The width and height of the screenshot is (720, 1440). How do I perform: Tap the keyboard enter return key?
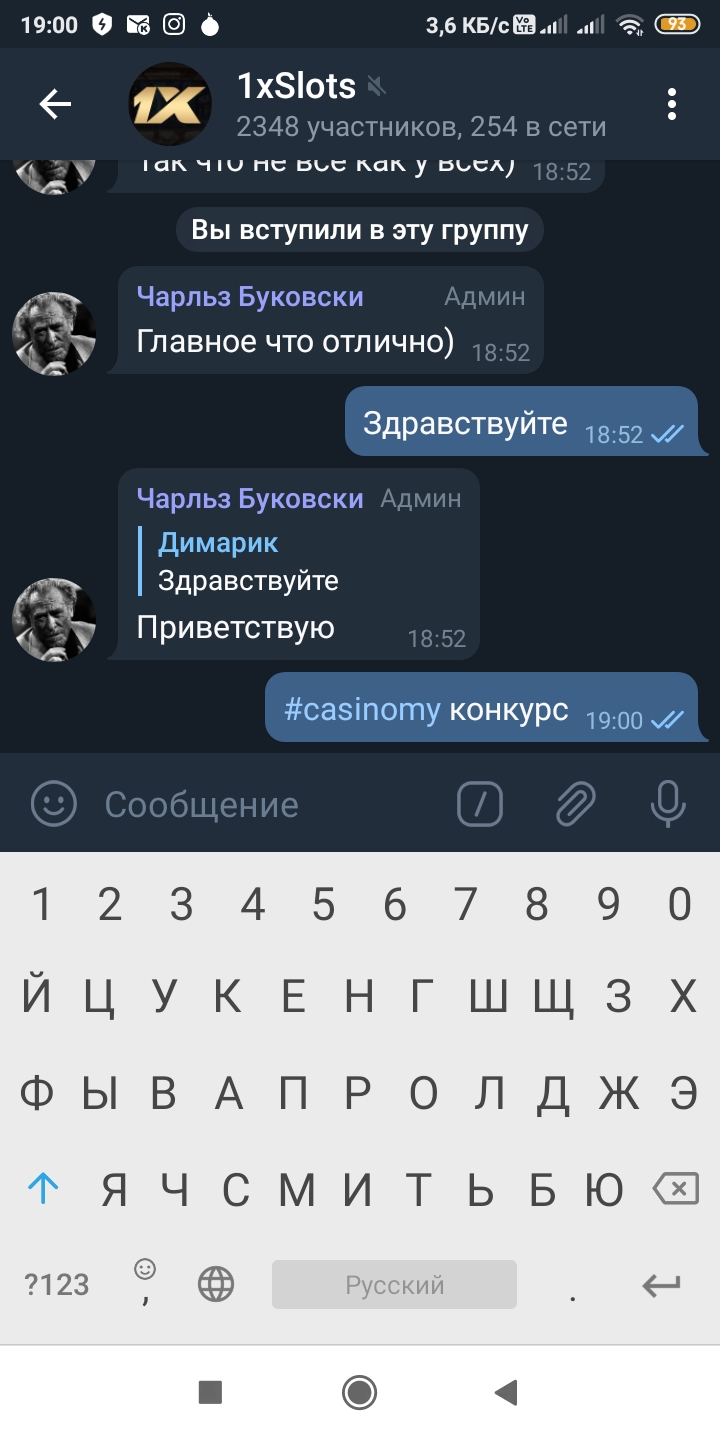point(661,1285)
